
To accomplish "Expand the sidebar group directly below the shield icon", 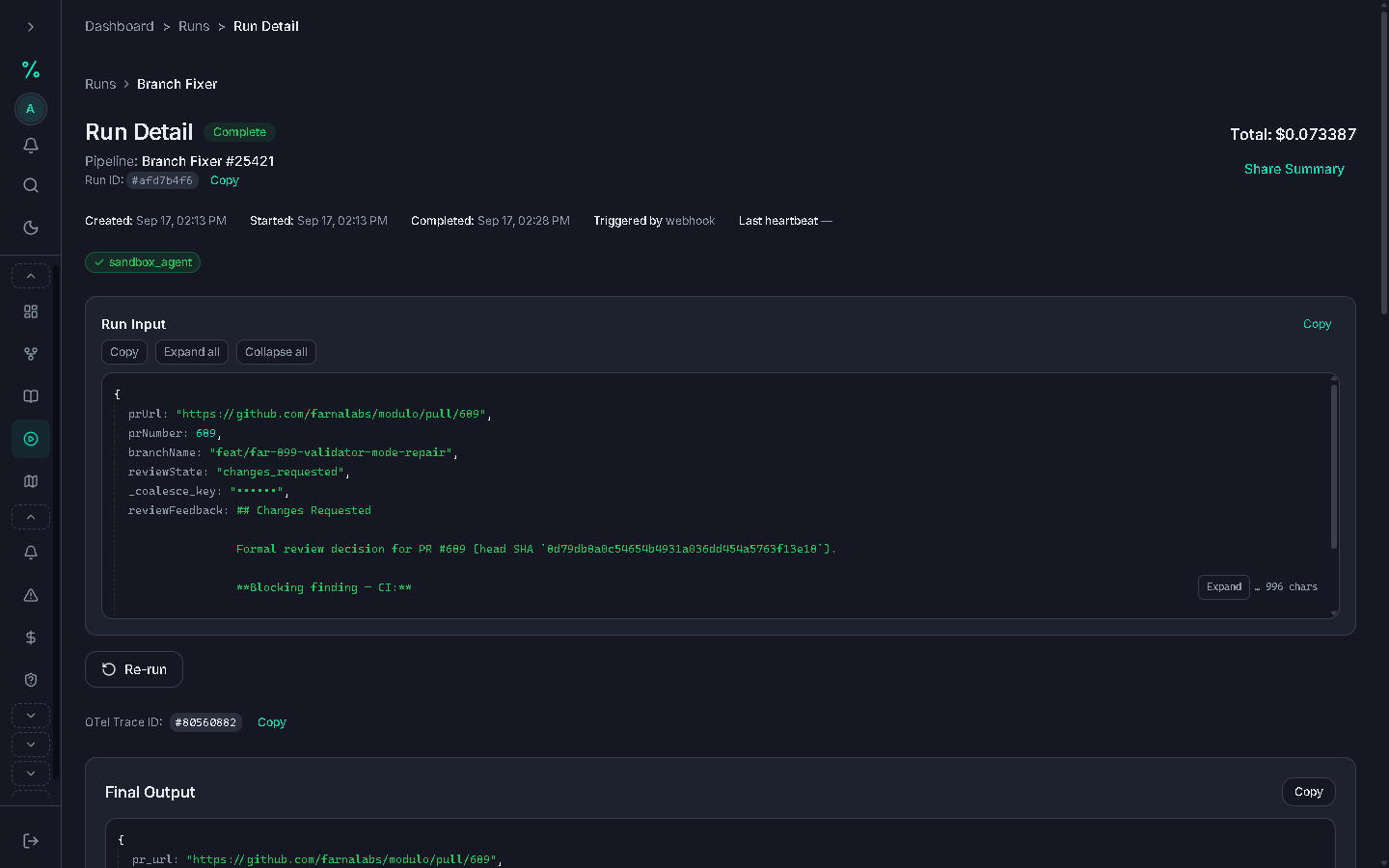I will (31, 716).
